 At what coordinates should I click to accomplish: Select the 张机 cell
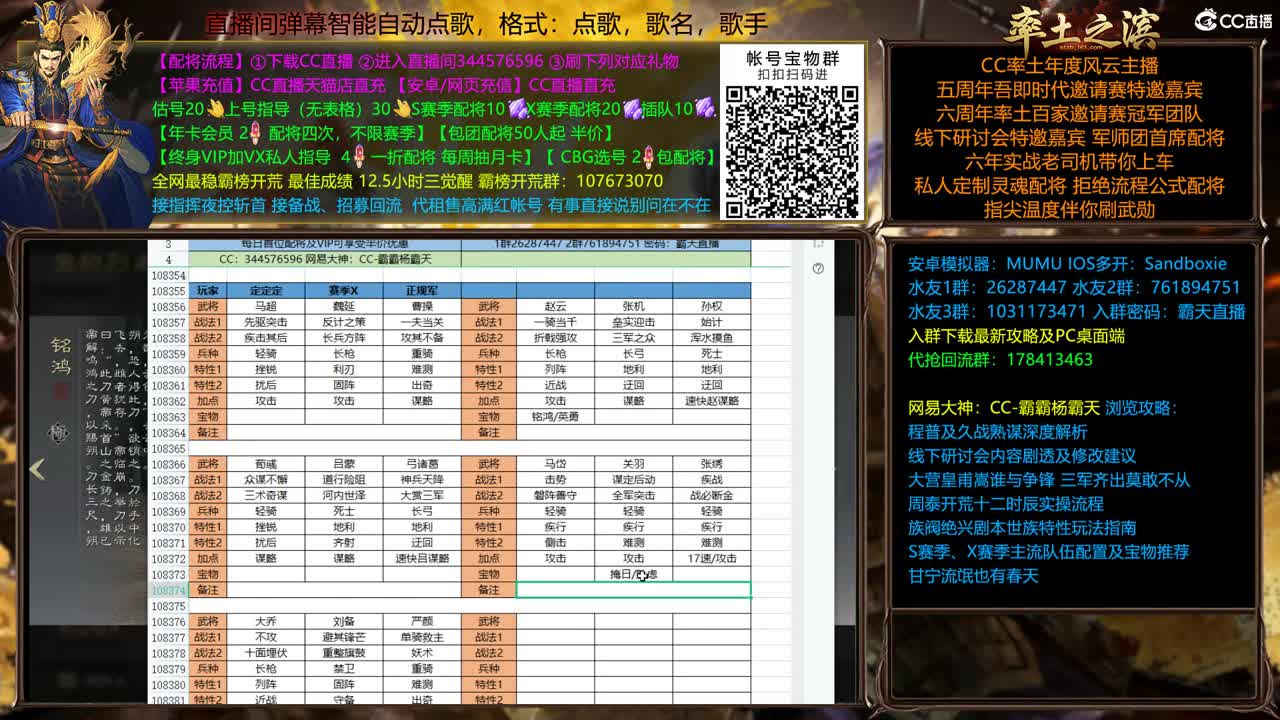[634, 307]
